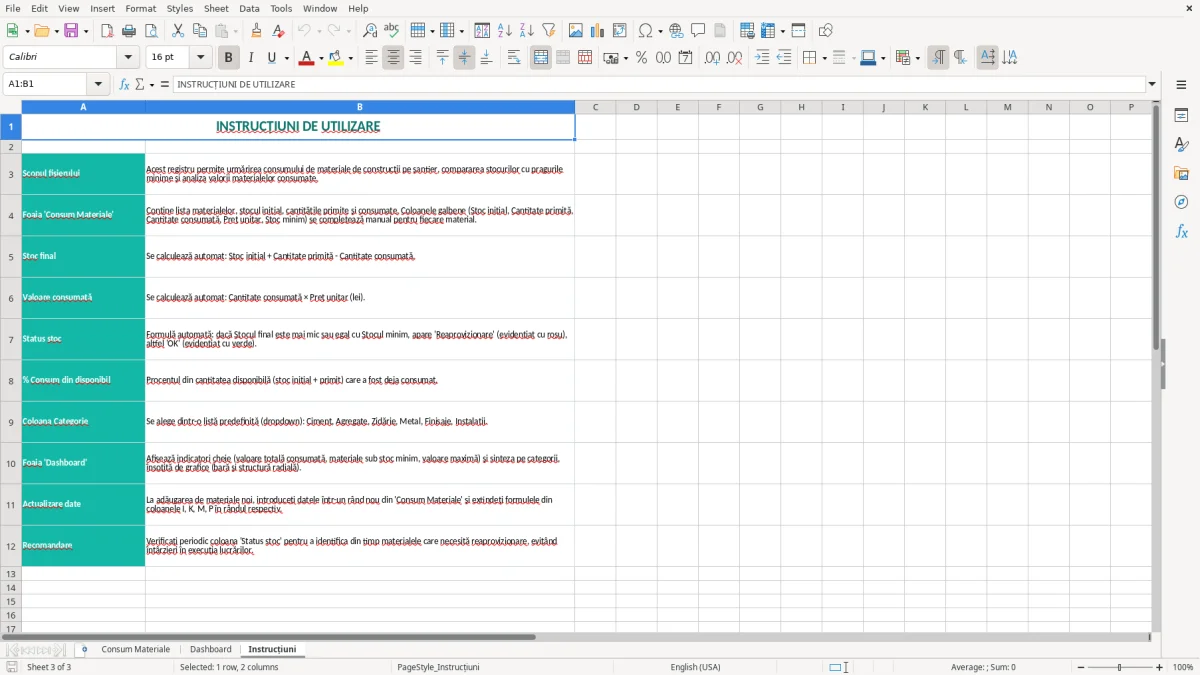Open Find and Replace

click(370, 31)
